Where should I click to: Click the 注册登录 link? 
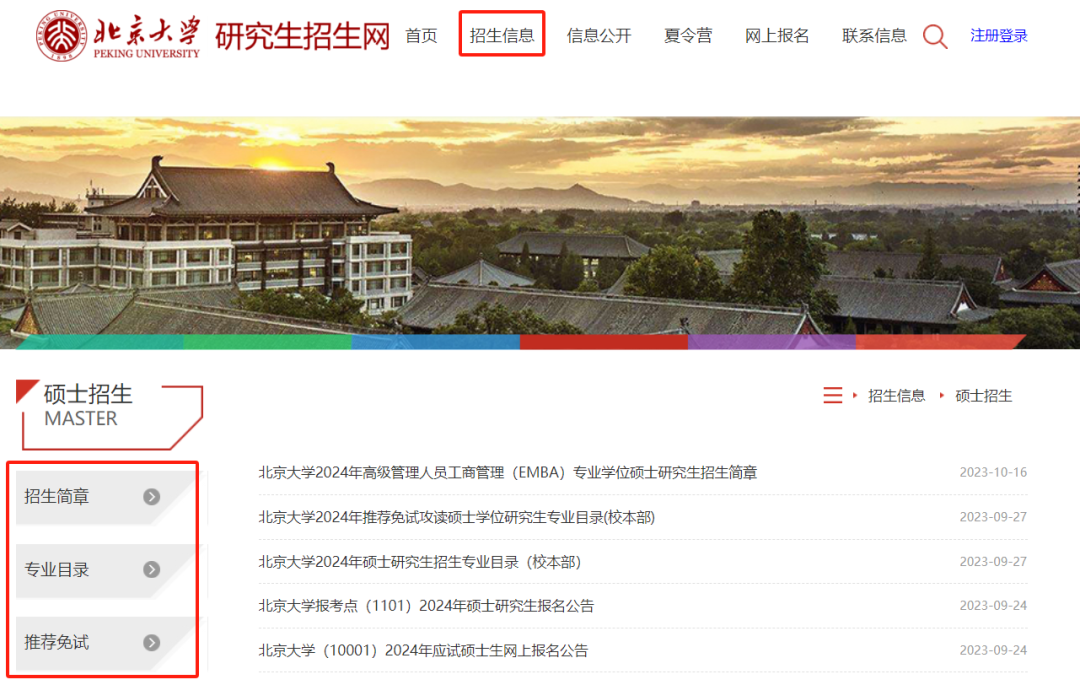[999, 36]
